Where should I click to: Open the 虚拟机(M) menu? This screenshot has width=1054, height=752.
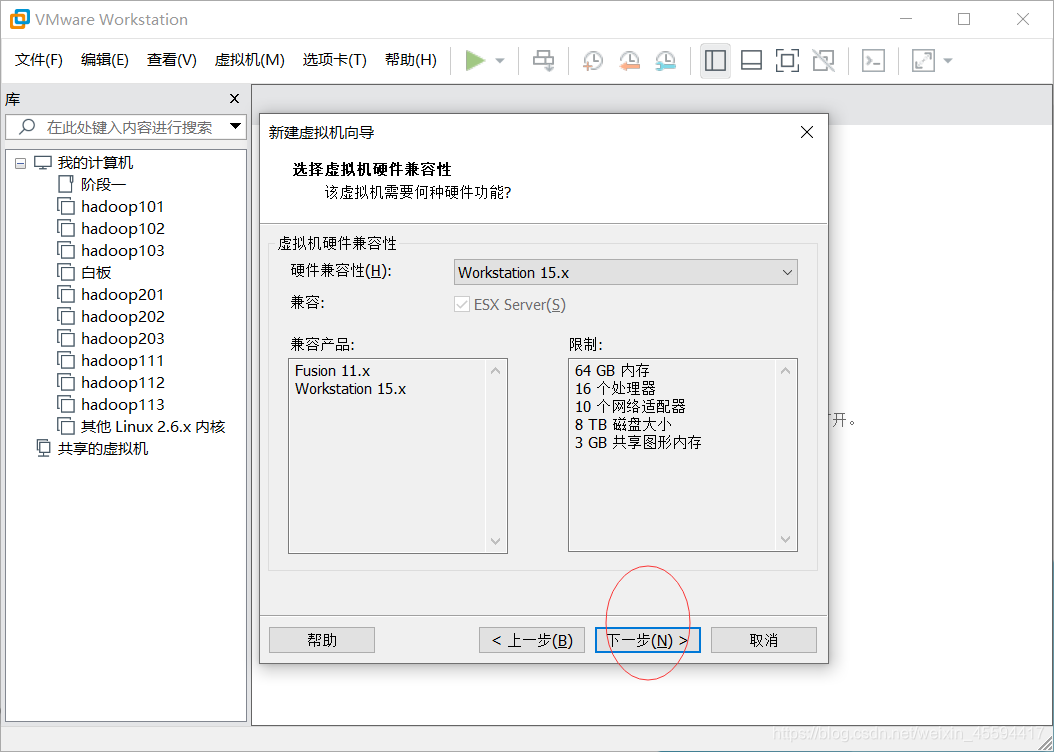[x=249, y=60]
